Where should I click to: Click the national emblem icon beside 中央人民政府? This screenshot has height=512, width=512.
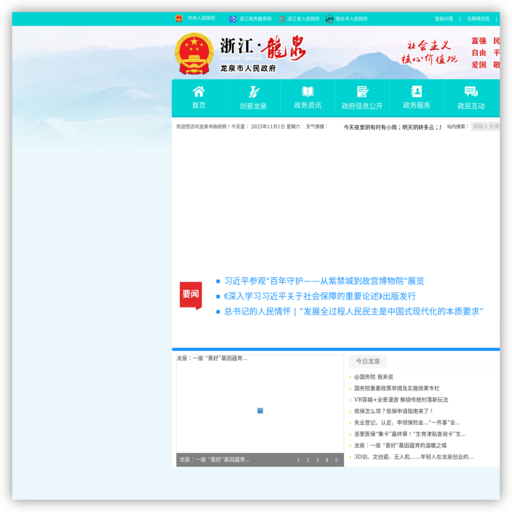pos(179,18)
